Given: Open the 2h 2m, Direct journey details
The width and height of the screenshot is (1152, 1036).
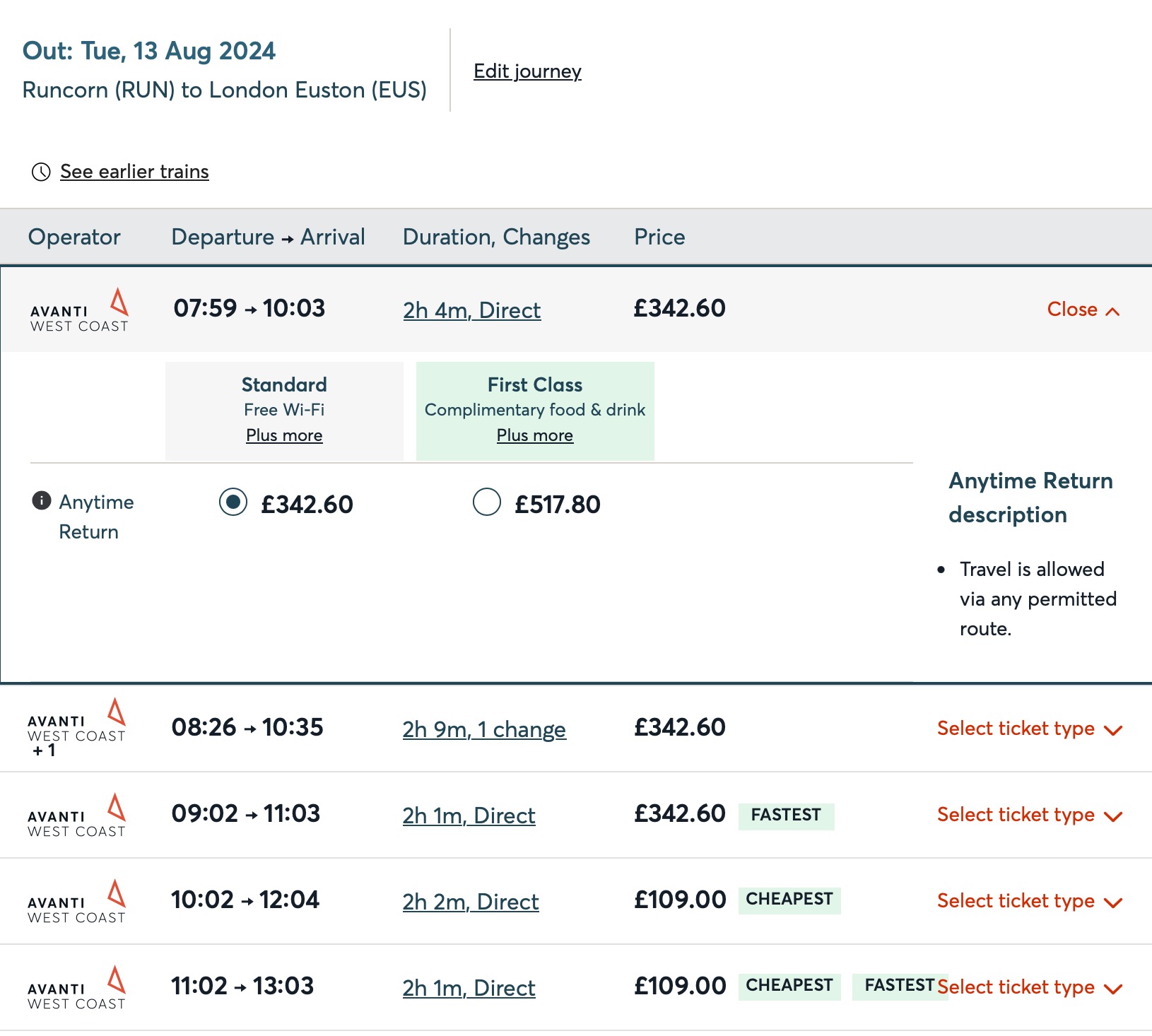Looking at the screenshot, I should pyautogui.click(x=471, y=902).
